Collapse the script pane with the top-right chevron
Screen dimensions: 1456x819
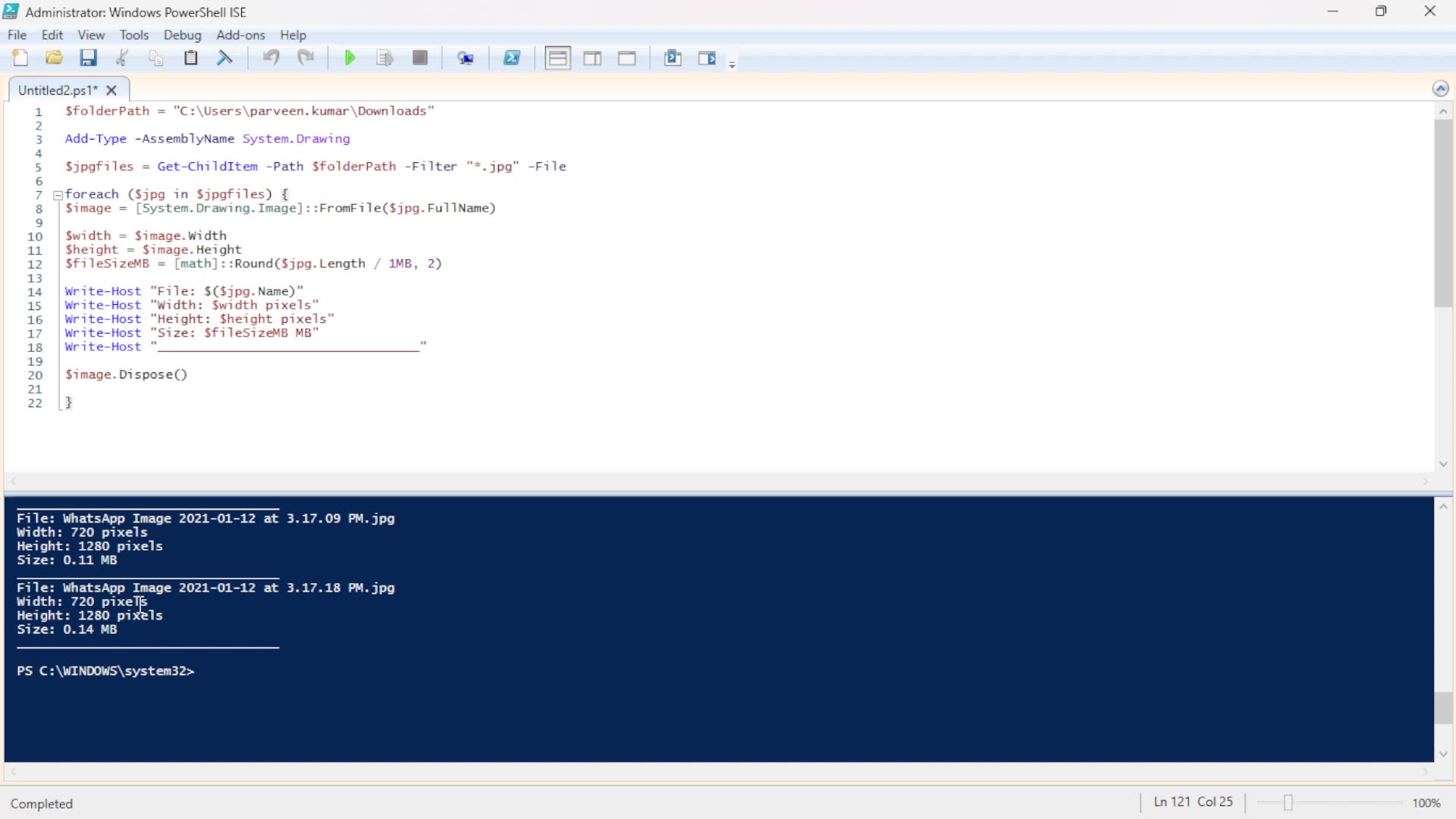point(1441,88)
